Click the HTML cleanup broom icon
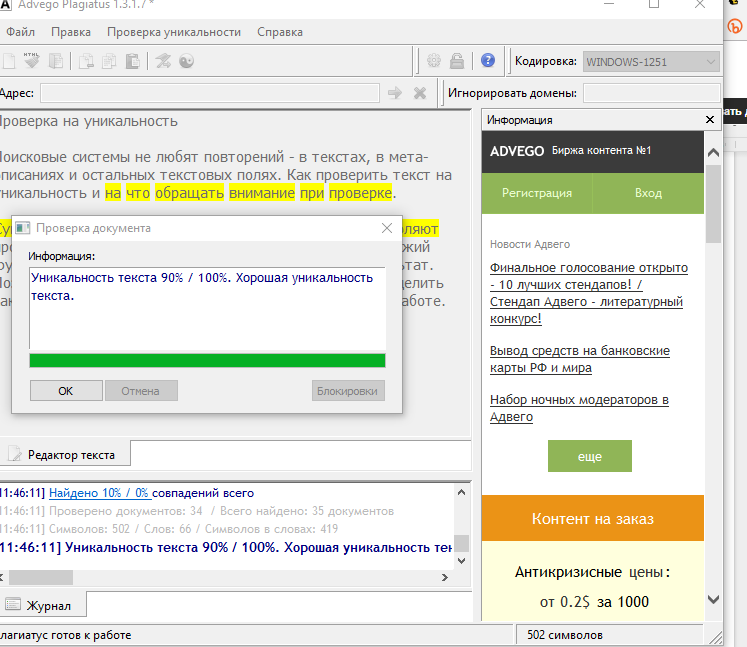The width and height of the screenshot is (747, 647). click(31, 61)
